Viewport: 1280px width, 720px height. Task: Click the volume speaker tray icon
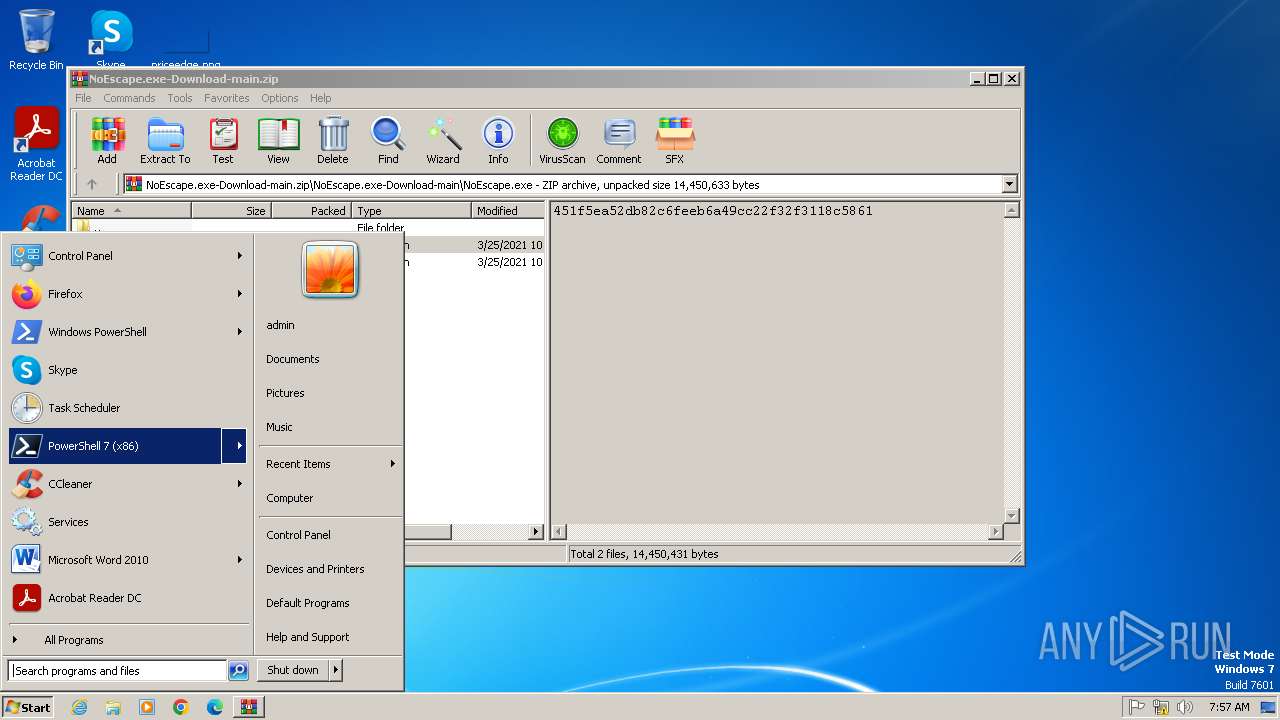pos(1185,707)
